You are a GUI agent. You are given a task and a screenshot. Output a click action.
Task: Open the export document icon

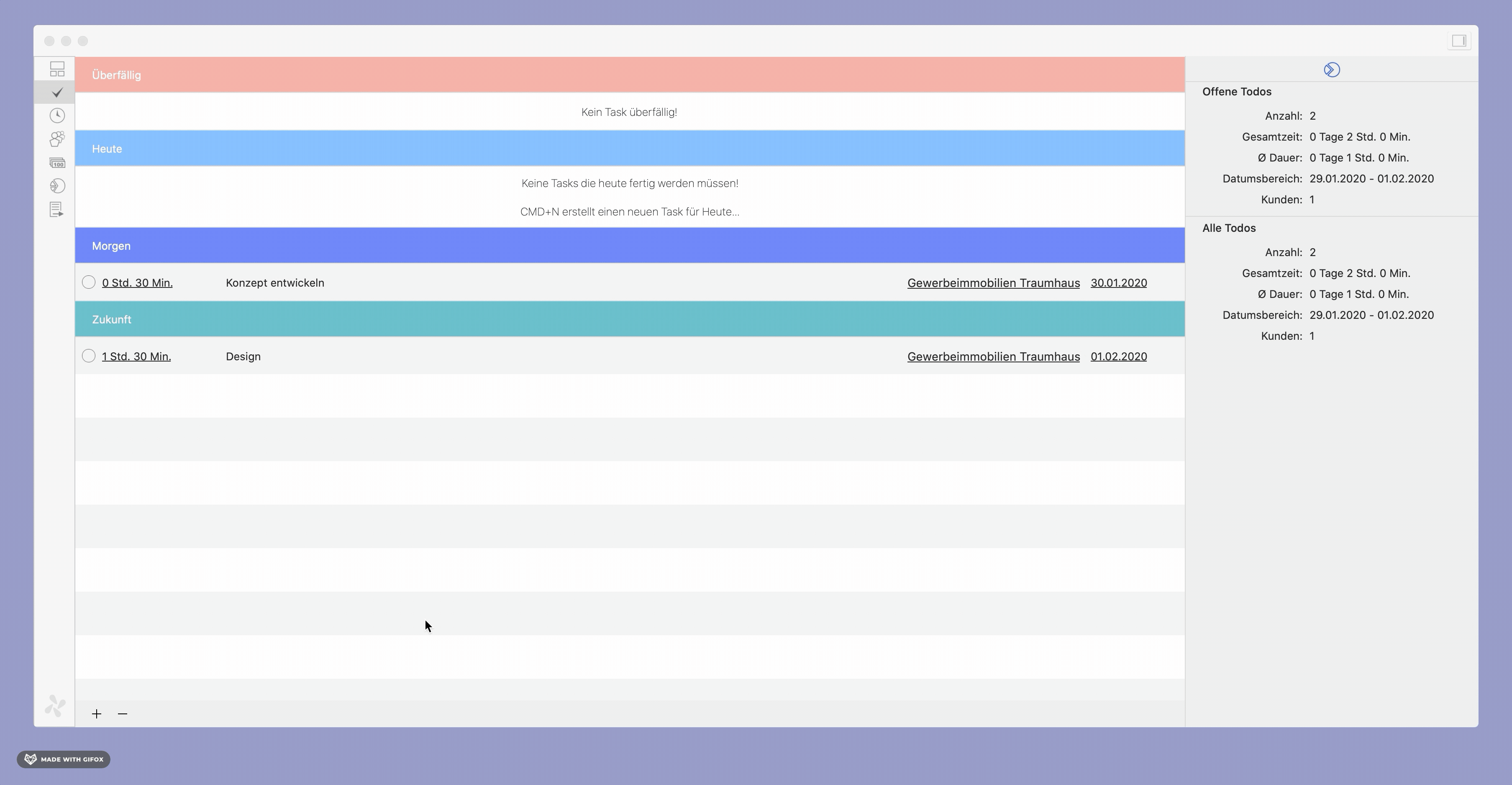tap(57, 210)
